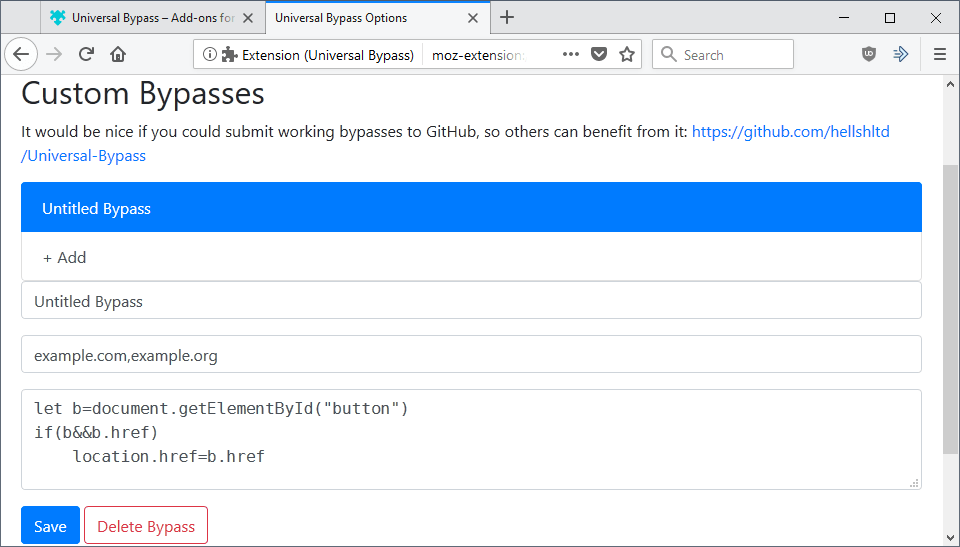The image size is (960, 547).
Task: Switch to Universal Bypass – Add-ons tab
Action: pyautogui.click(x=153, y=18)
